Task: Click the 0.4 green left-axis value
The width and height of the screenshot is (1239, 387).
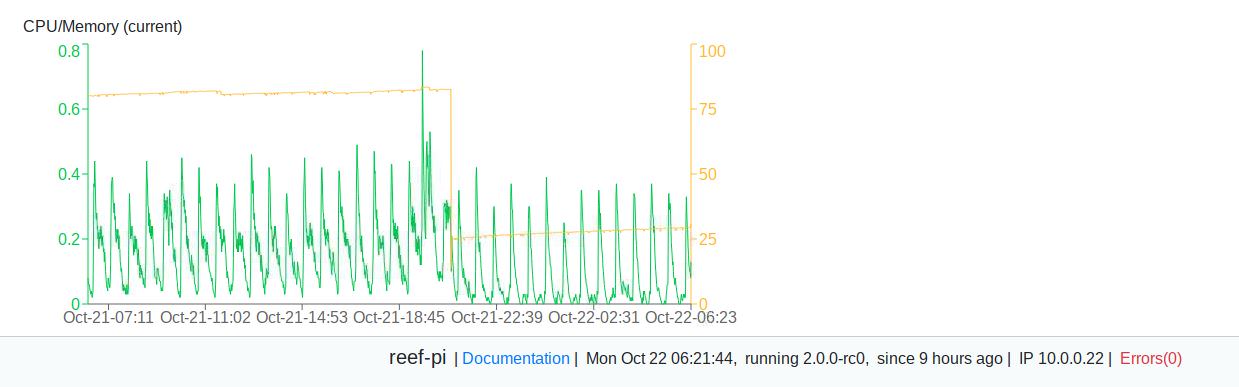Action: pyautogui.click(x=69, y=174)
